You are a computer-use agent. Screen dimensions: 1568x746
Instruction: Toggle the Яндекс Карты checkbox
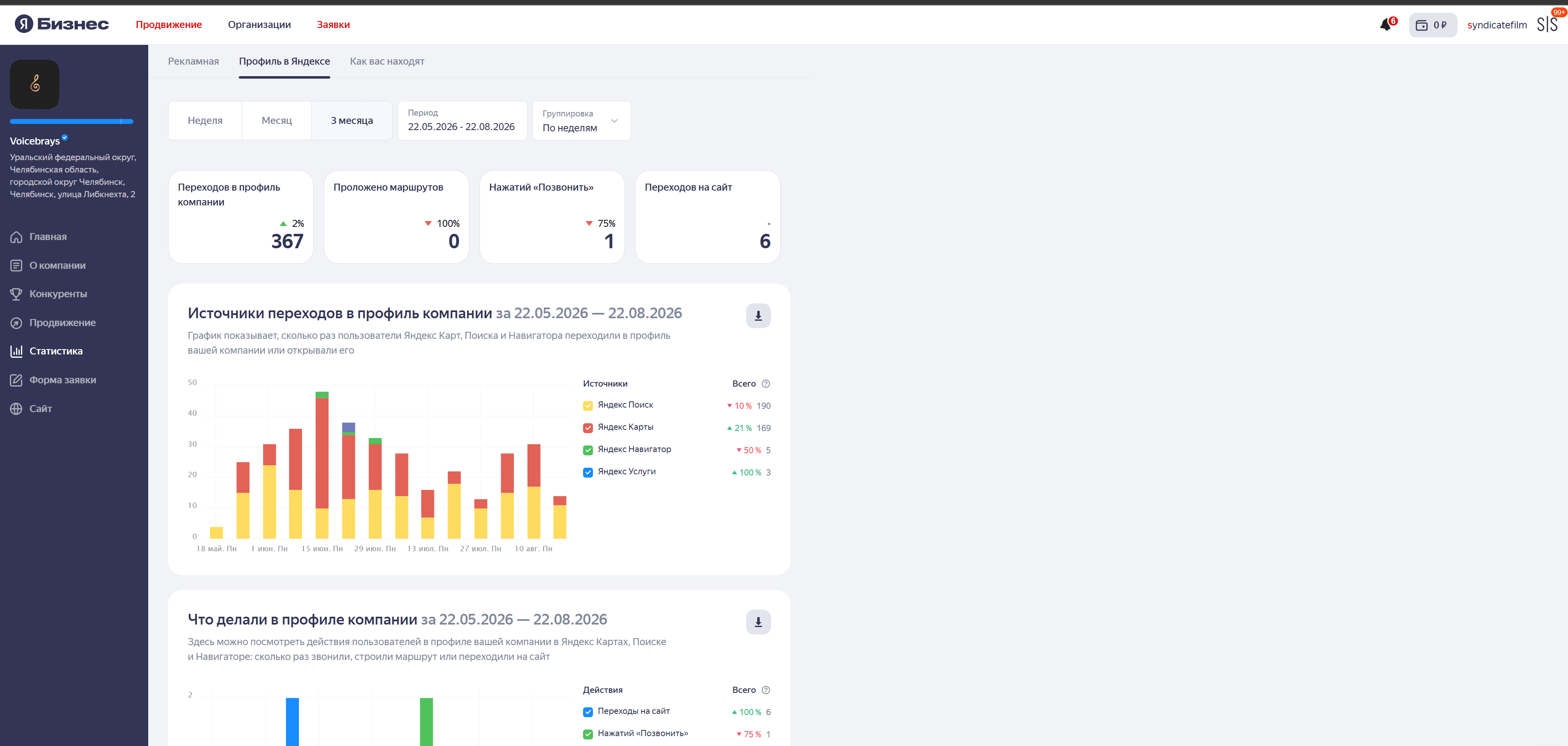pyautogui.click(x=588, y=428)
